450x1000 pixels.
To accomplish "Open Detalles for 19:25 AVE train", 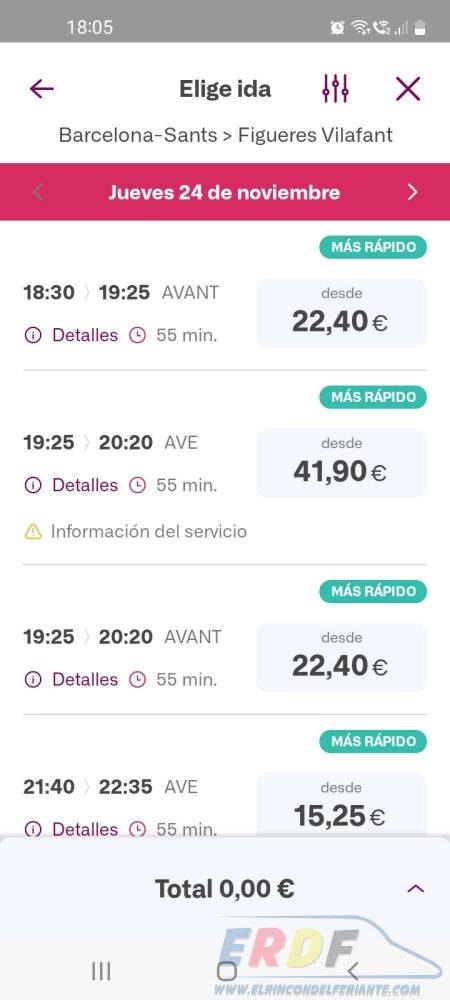I will point(71,485).
